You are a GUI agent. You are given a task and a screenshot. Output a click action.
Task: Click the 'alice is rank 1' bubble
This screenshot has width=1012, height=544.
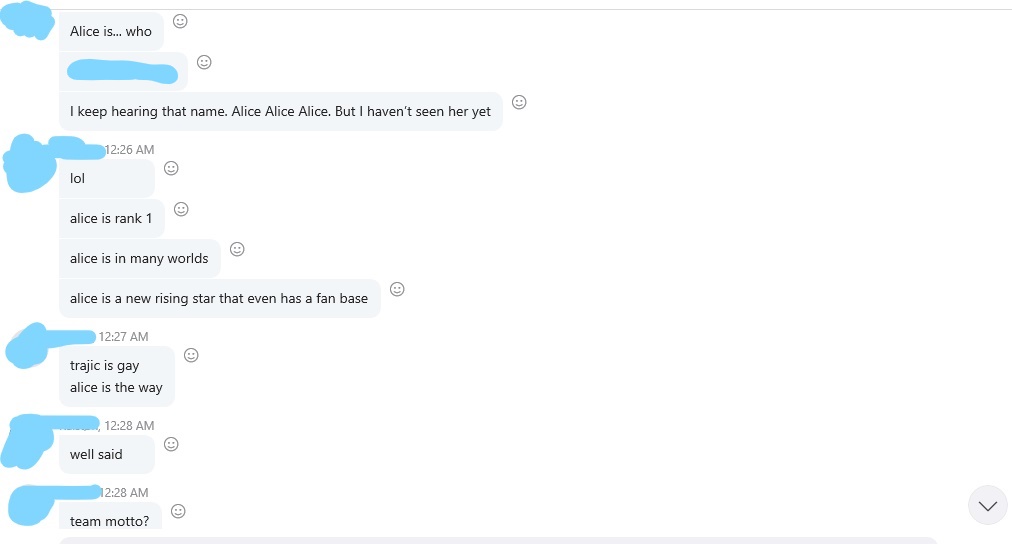112,218
